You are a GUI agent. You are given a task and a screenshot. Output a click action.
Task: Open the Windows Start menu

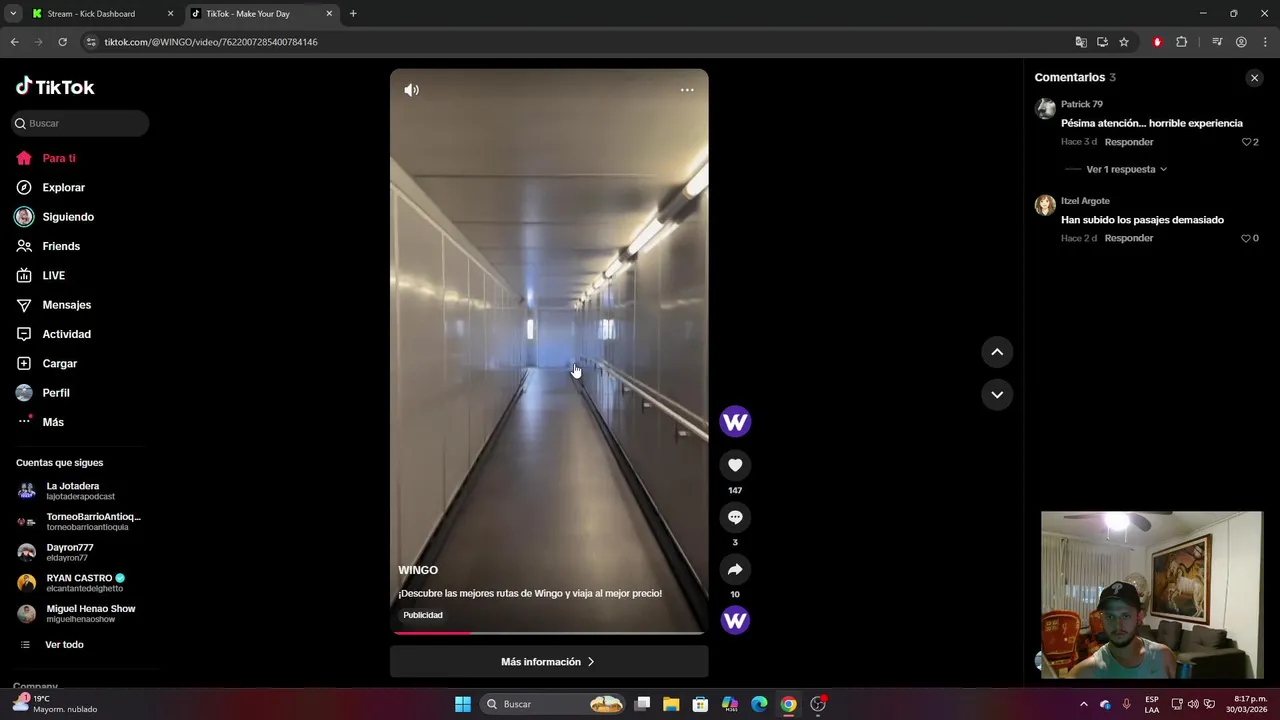pyautogui.click(x=463, y=704)
